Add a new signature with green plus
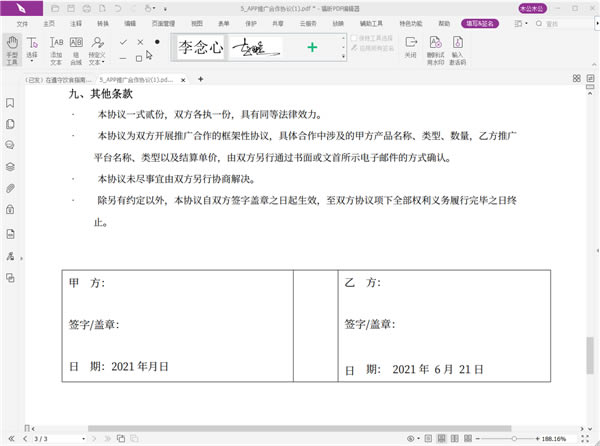Viewport: 600px width, 446px height. coord(312,47)
